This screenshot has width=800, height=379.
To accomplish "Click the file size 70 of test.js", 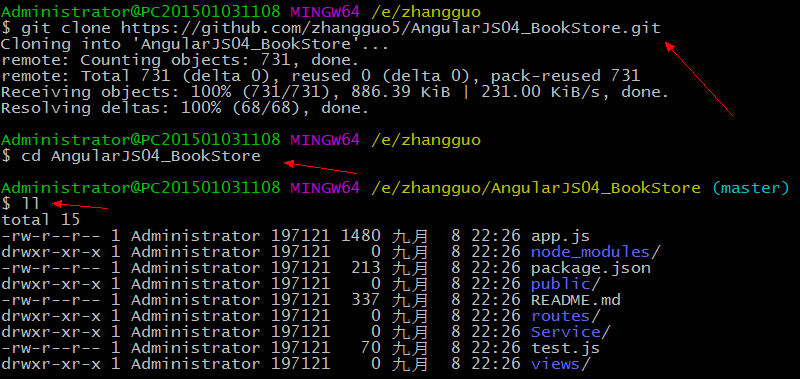I will [371, 348].
